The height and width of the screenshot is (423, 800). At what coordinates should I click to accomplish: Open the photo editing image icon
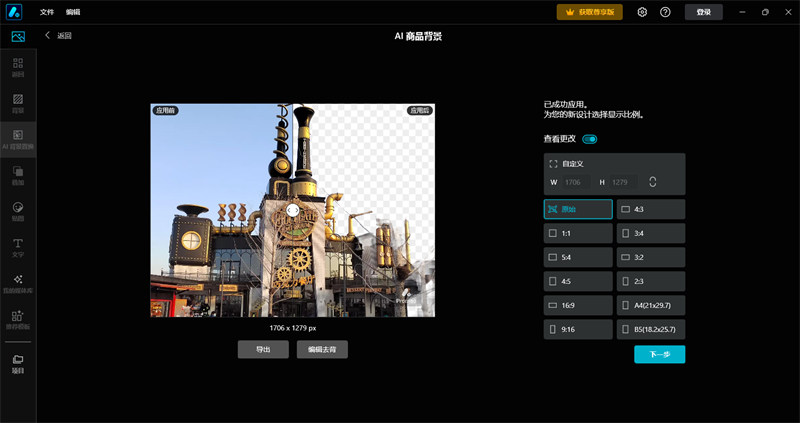(x=18, y=36)
